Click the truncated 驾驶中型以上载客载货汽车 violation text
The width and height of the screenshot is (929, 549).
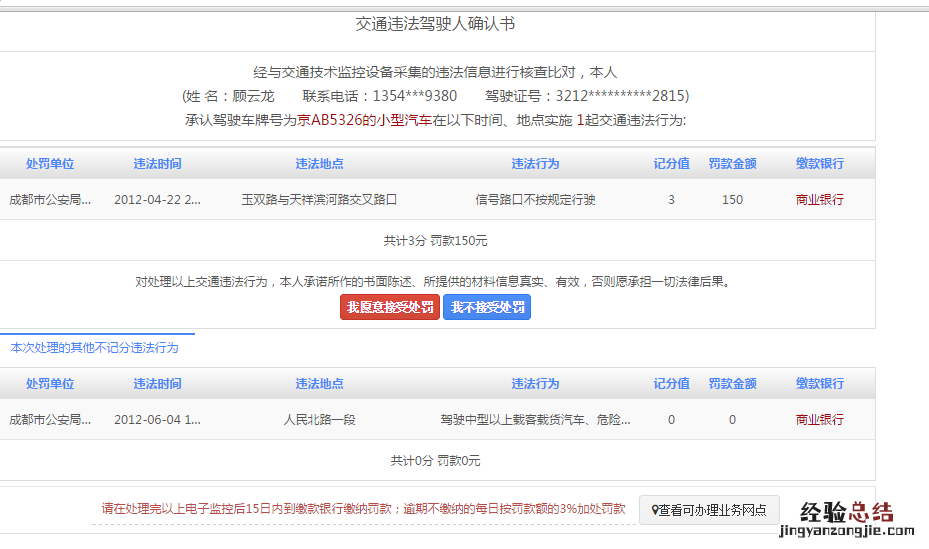[535, 420]
